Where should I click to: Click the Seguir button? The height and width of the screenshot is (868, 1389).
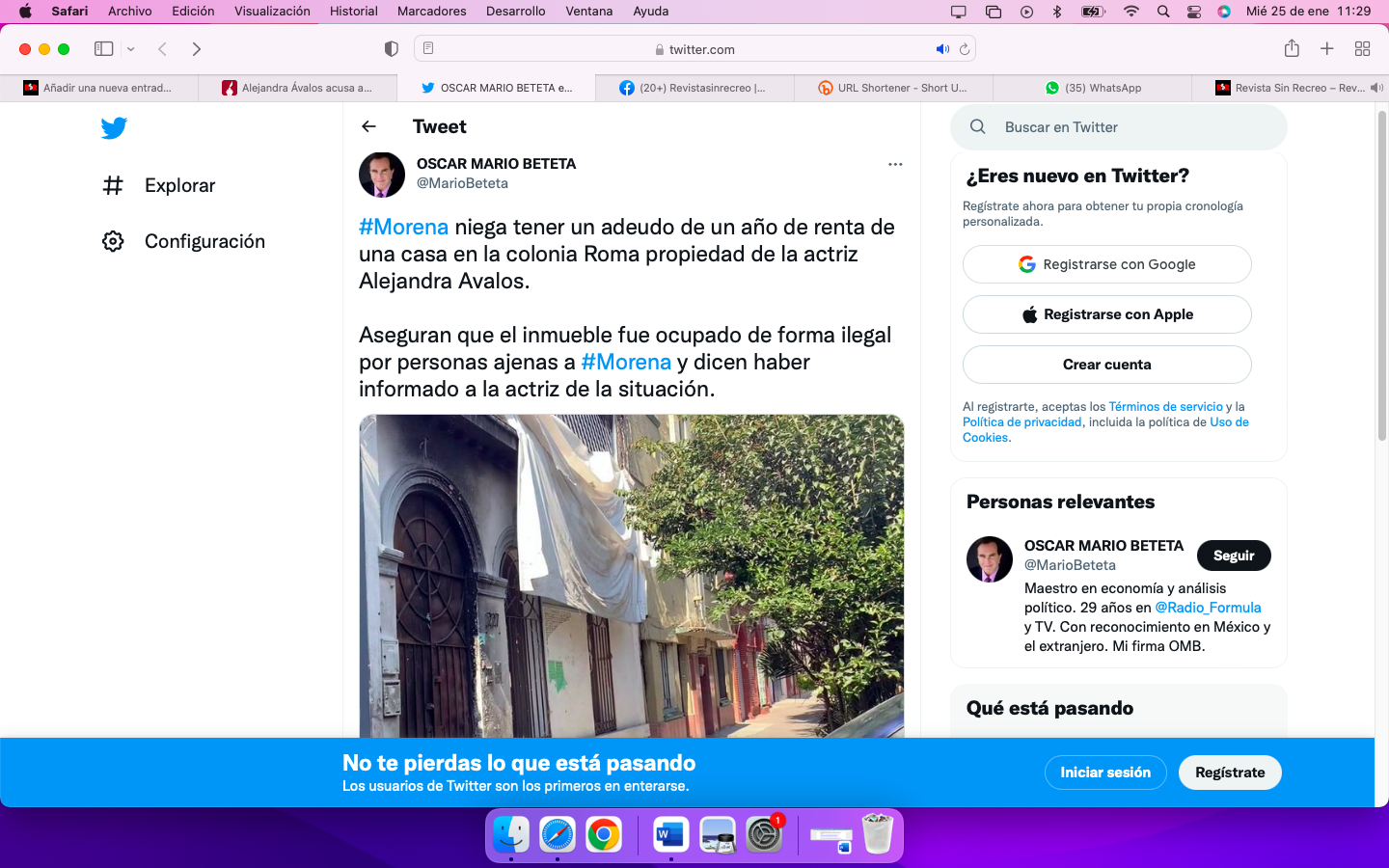pyautogui.click(x=1233, y=556)
